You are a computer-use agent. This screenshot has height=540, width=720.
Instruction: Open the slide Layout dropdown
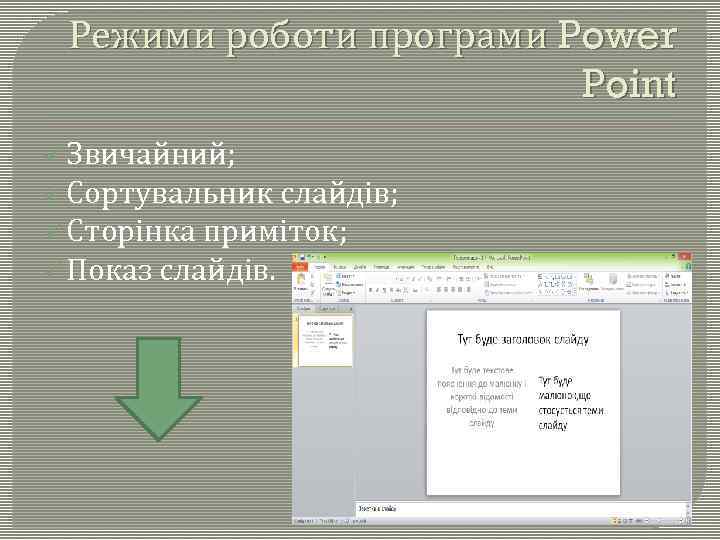pyautogui.click(x=346, y=276)
